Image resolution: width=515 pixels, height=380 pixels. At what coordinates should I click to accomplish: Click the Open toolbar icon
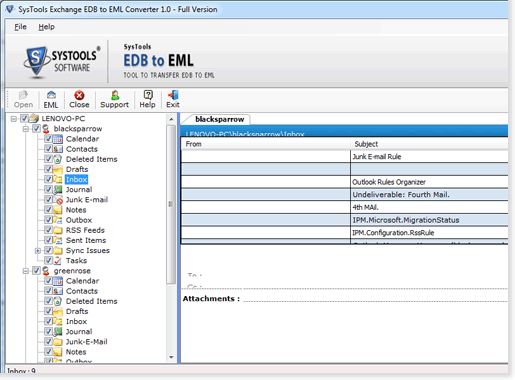click(23, 95)
